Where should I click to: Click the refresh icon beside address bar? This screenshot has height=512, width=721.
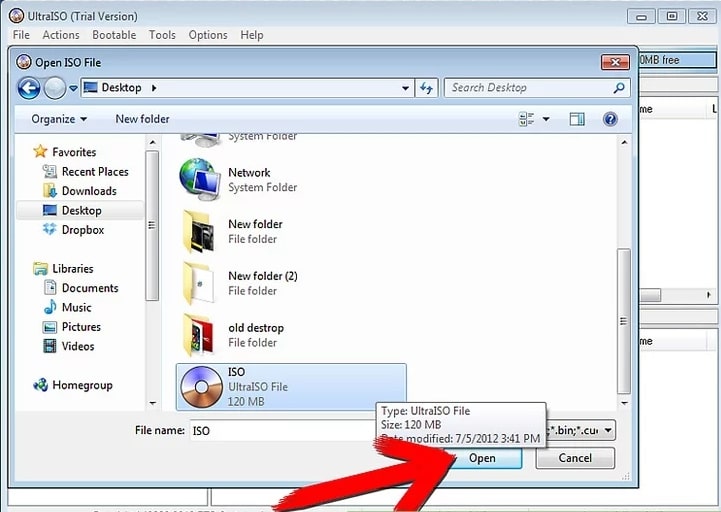click(x=426, y=88)
